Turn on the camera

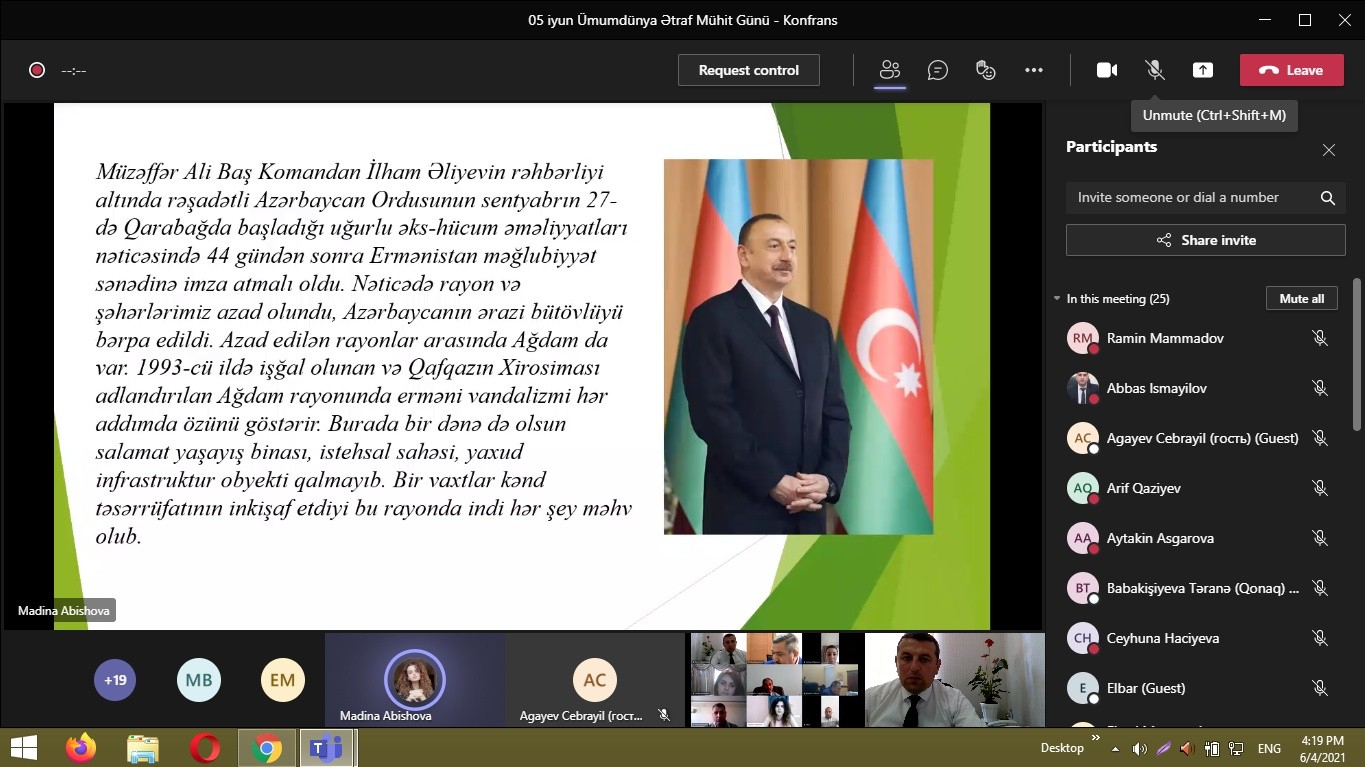pos(1107,70)
